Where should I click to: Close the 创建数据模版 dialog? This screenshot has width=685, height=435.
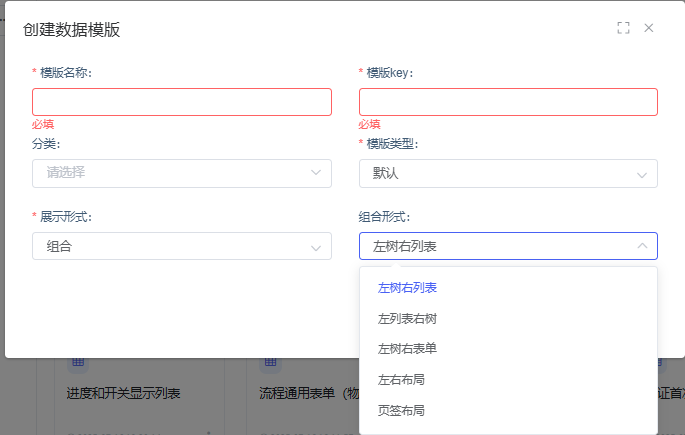point(649,28)
